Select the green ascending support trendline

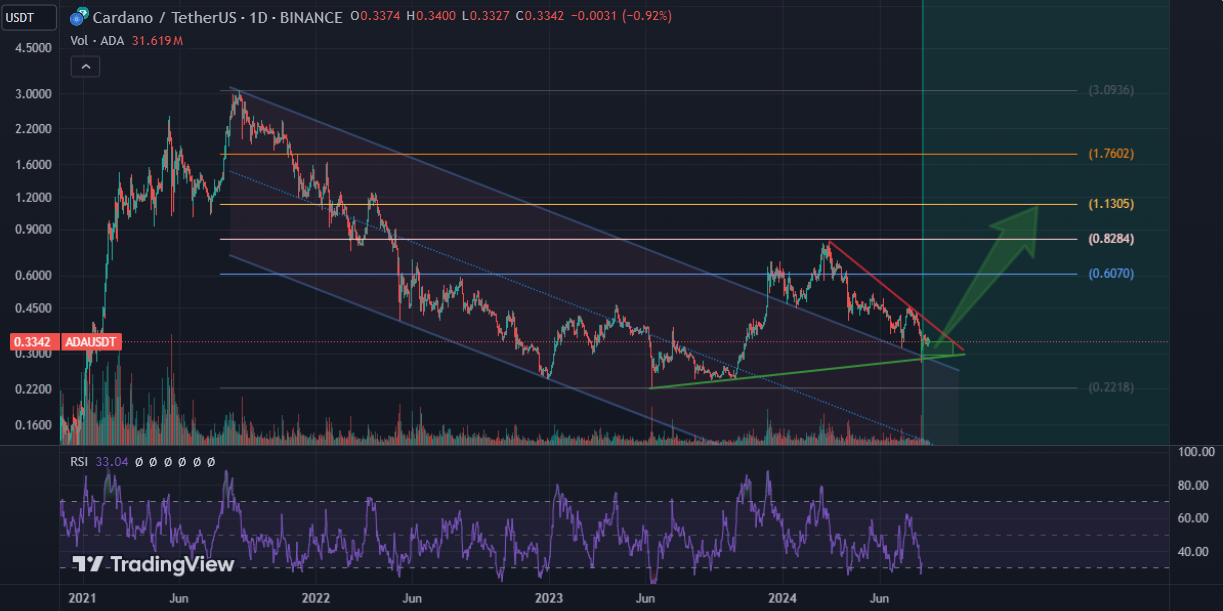[x=808, y=371]
